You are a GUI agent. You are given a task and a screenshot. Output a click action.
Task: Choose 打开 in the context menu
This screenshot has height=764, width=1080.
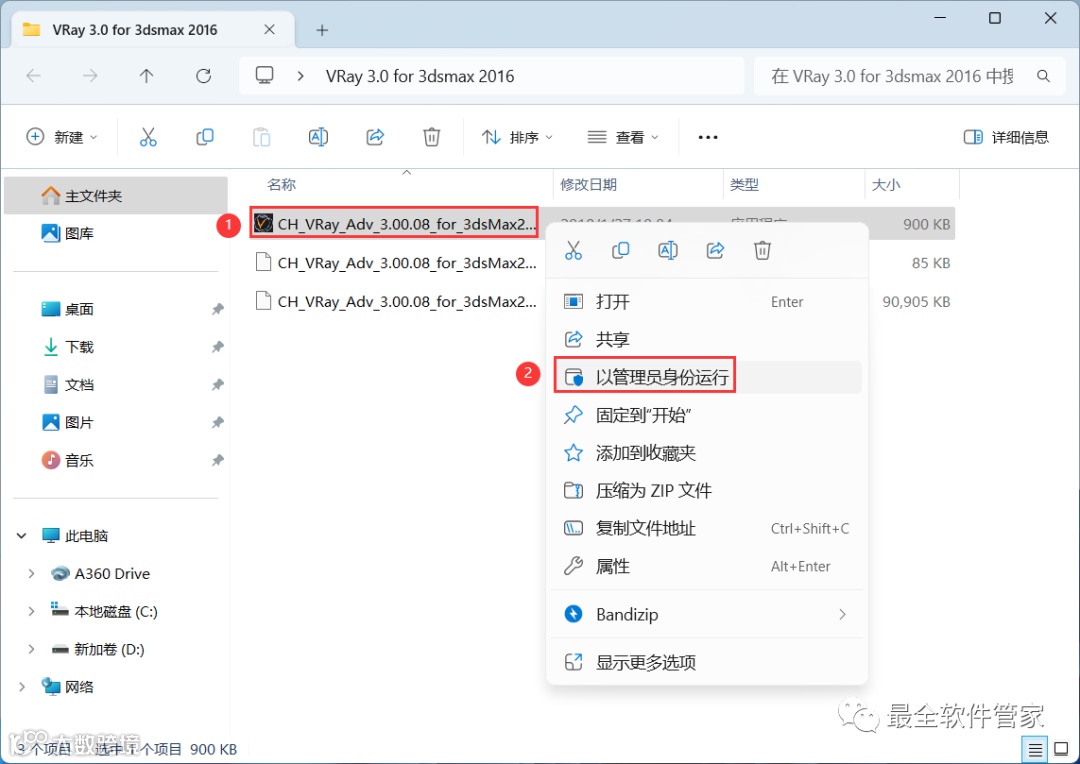click(707, 302)
